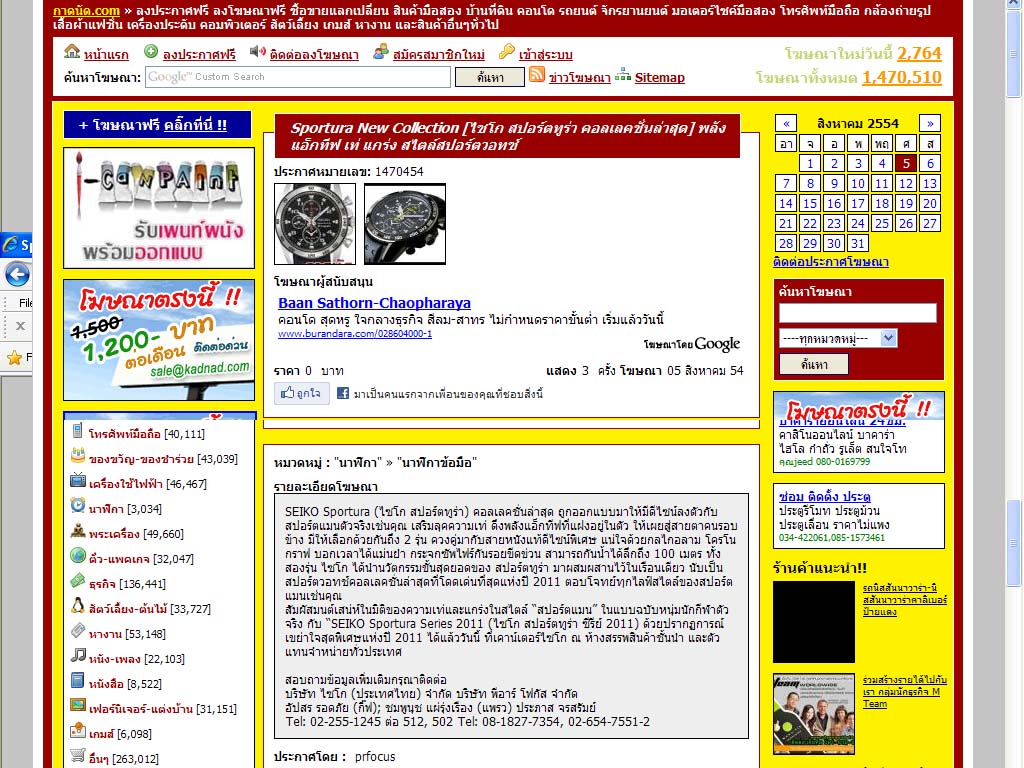The width and height of the screenshot is (1024, 768).
Task: Click the members icon for สมัครสมาชิกใหม่
Action: 381,52
